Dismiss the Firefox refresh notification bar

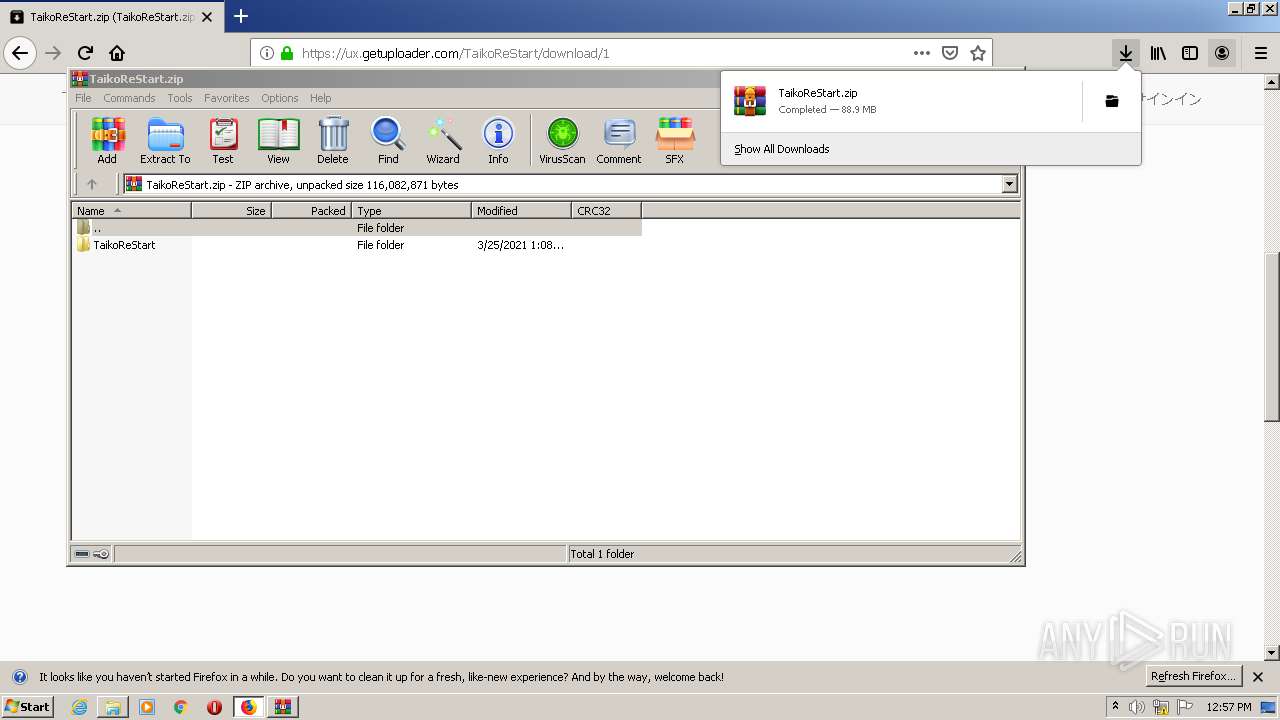pyautogui.click(x=1258, y=677)
